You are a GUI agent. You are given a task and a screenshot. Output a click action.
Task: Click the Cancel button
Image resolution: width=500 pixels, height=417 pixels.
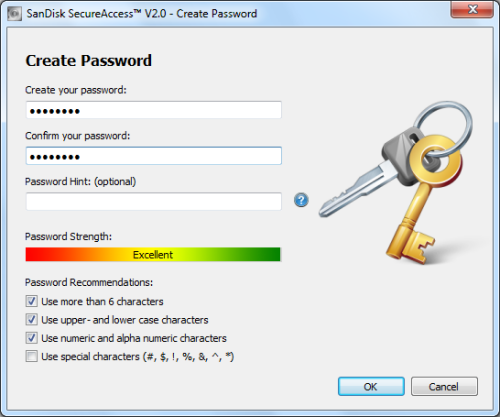pyautogui.click(x=444, y=387)
